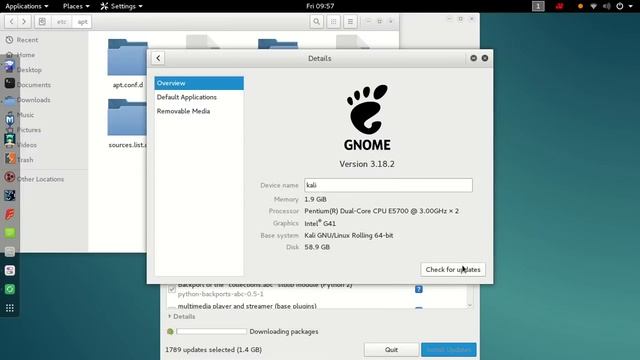
Task: Click 1789 updates selected status text
Action: click(x=213, y=349)
